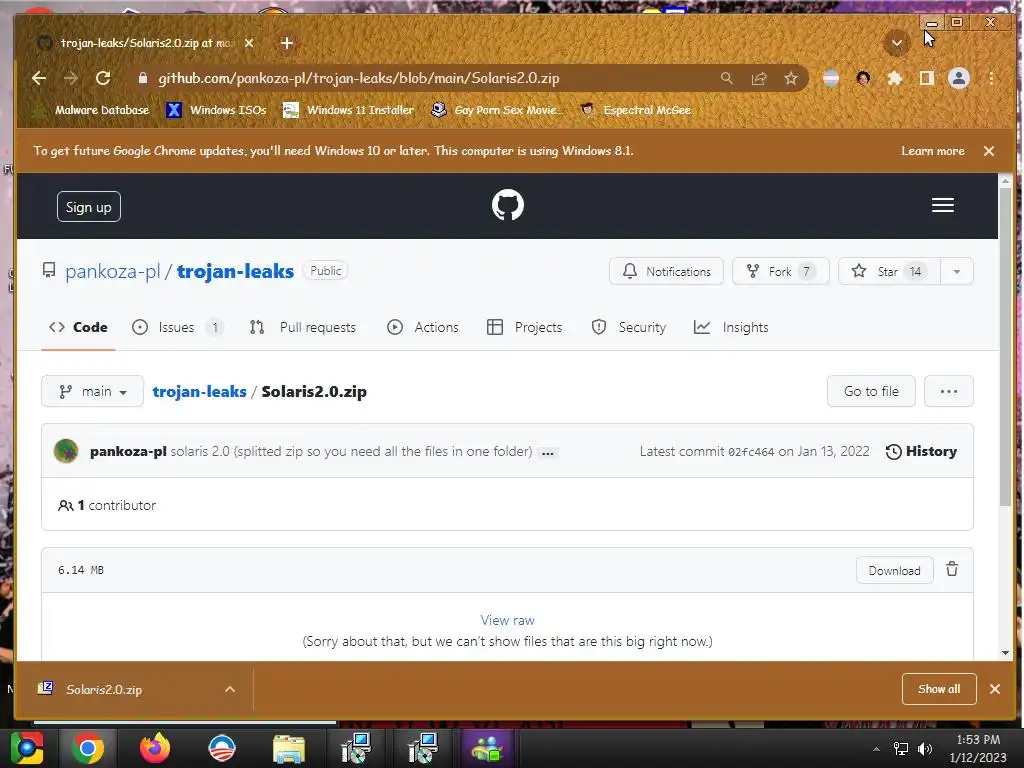Click the Notifications bell button
This screenshot has height=768, width=1024.
tap(666, 271)
